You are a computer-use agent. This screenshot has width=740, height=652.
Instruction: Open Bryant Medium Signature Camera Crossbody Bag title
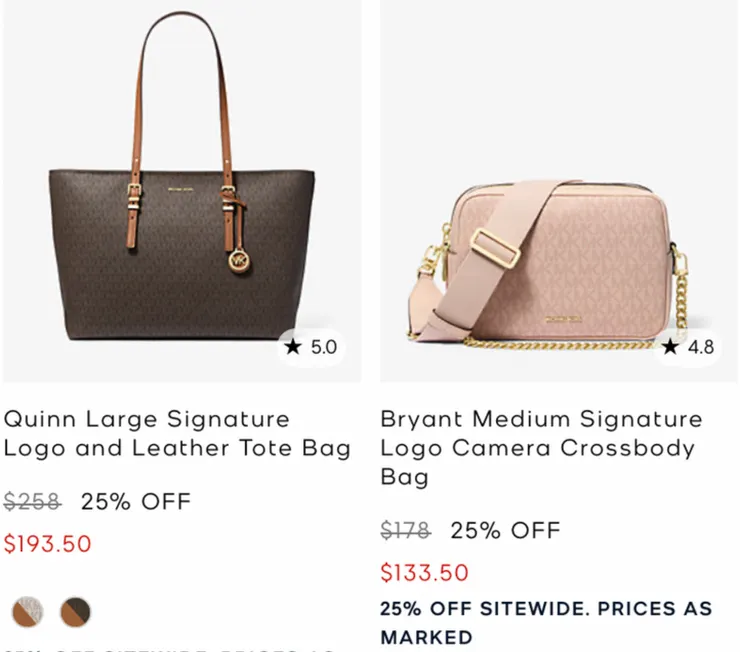pyautogui.click(x=541, y=447)
